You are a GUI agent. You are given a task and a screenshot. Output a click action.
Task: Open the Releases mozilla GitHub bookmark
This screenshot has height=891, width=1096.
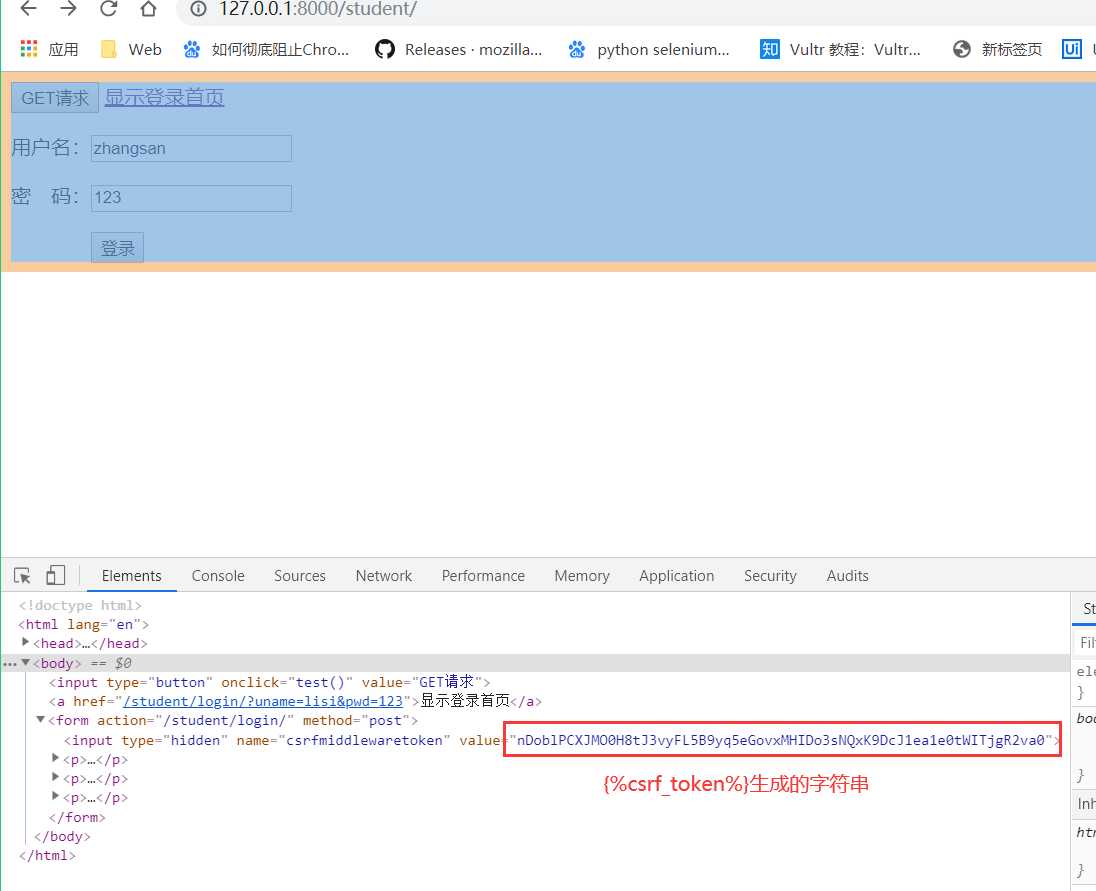(x=459, y=49)
